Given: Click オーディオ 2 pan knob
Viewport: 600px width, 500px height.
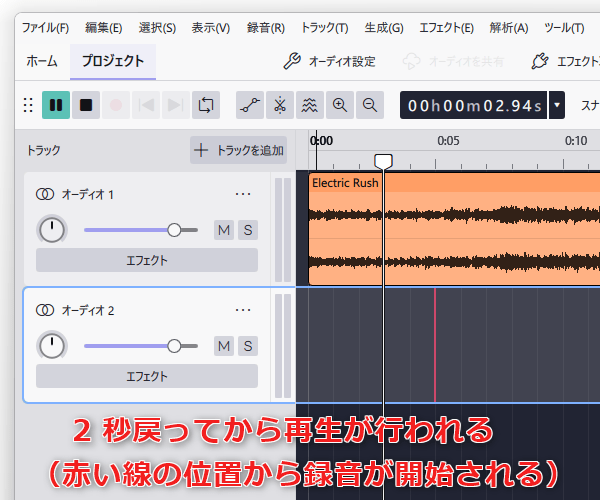Looking at the screenshot, I should [x=52, y=345].
